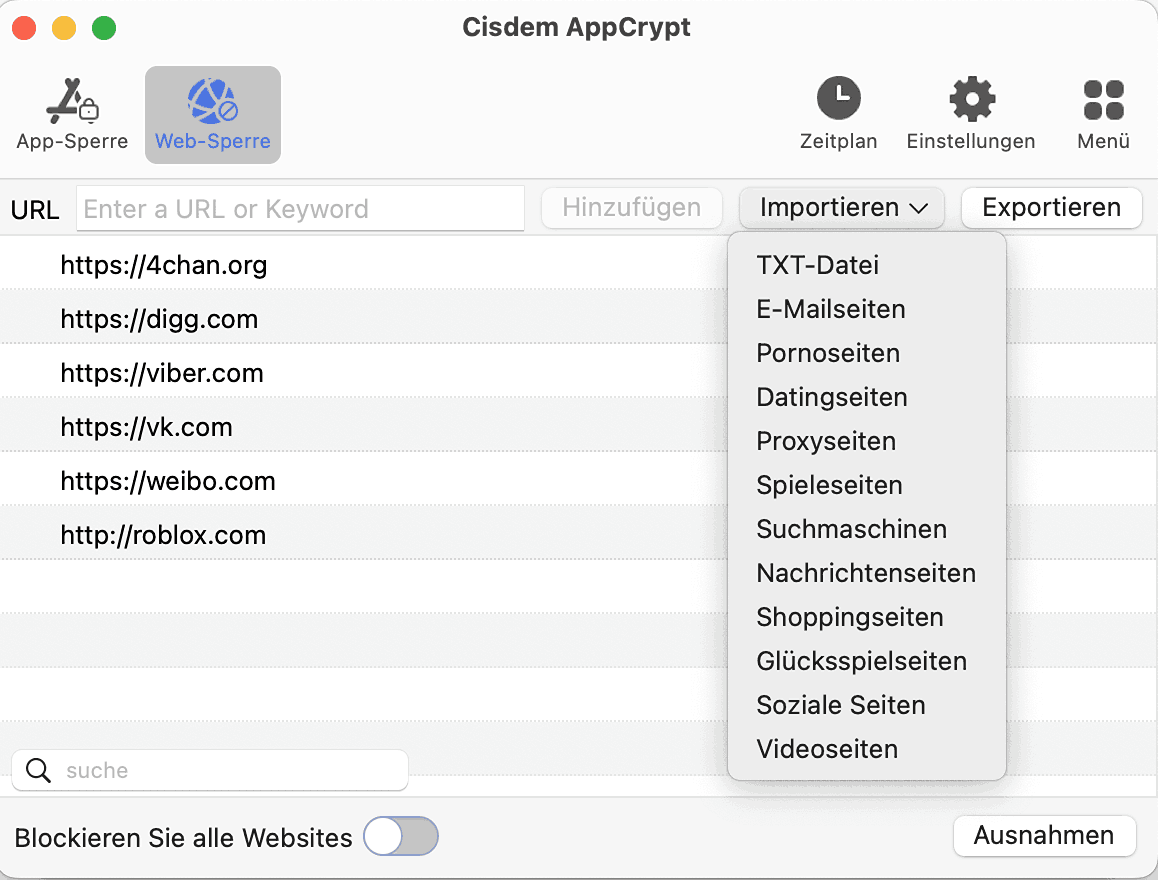Select the Web-Sperre globe icon
The height and width of the screenshot is (880, 1158).
coord(212,101)
